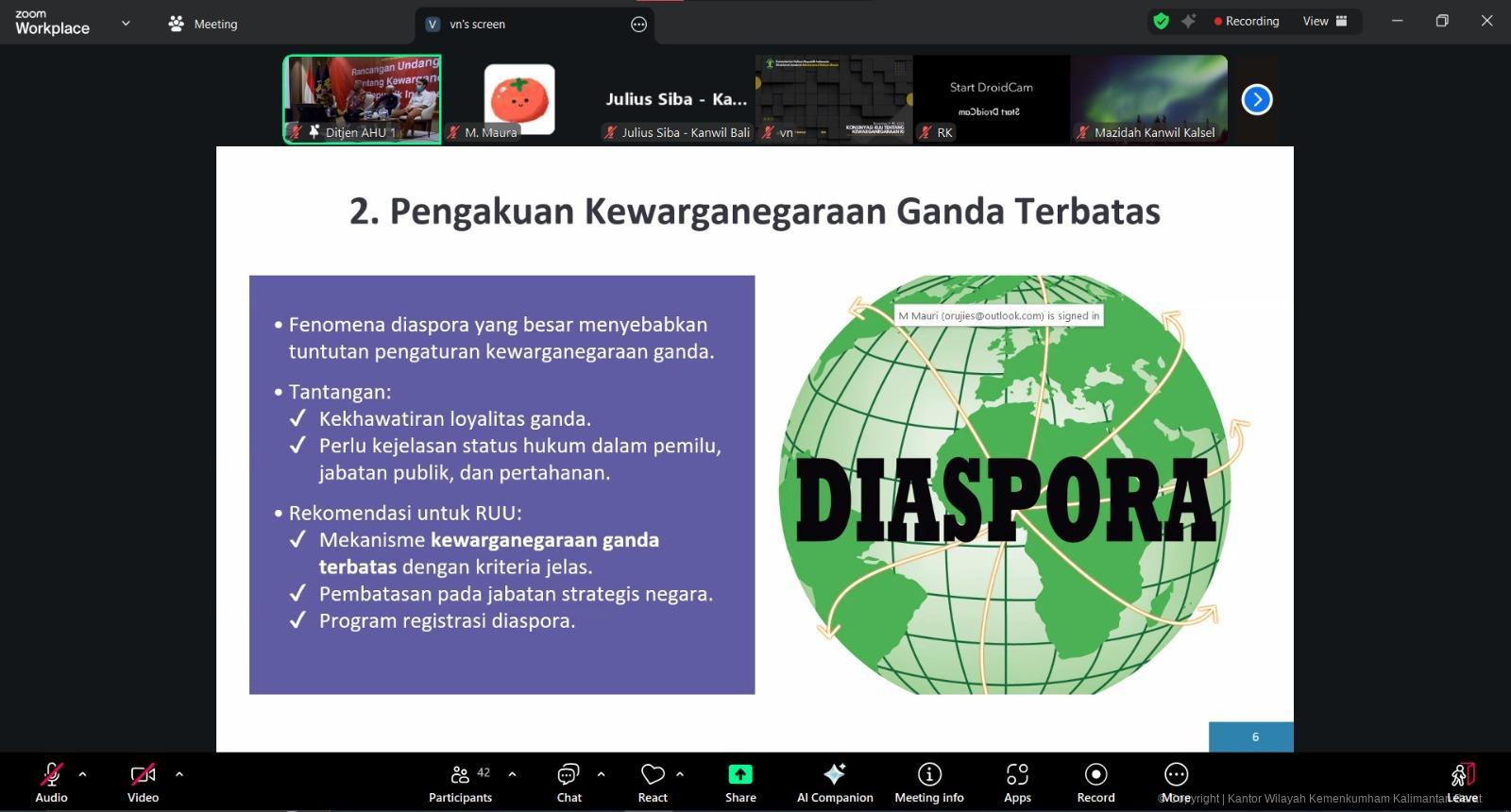The width and height of the screenshot is (1511, 812).
Task: Open AI Companion
Action: [x=835, y=783]
